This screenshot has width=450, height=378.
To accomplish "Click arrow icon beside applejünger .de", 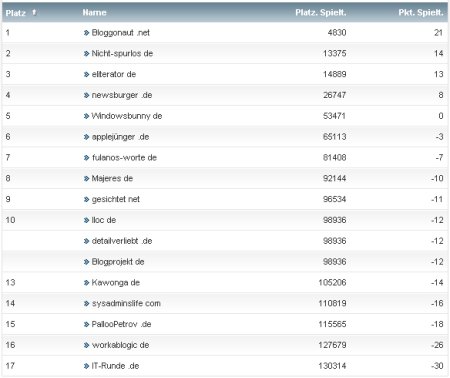I will coord(86,137).
